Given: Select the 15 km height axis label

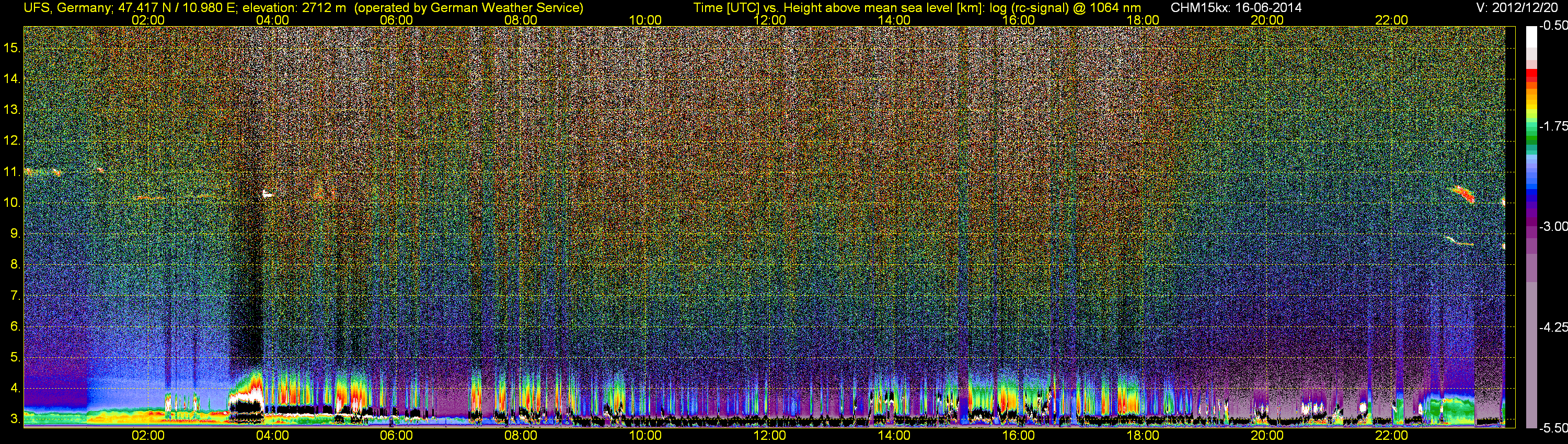Looking at the screenshot, I should coord(12,48).
